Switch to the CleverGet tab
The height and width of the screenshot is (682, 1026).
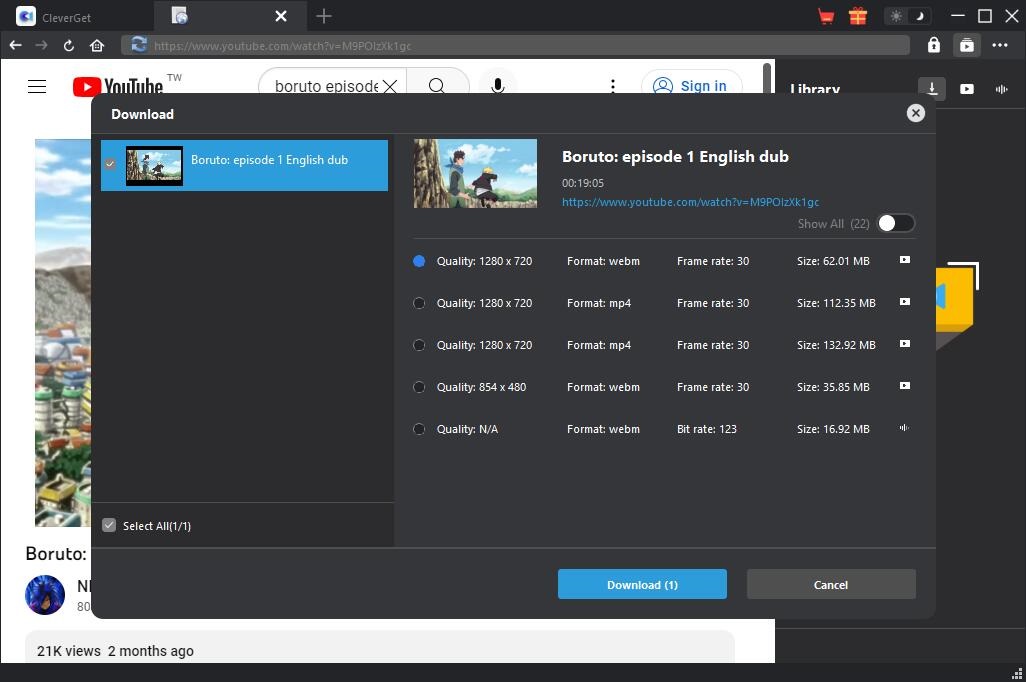pos(77,16)
